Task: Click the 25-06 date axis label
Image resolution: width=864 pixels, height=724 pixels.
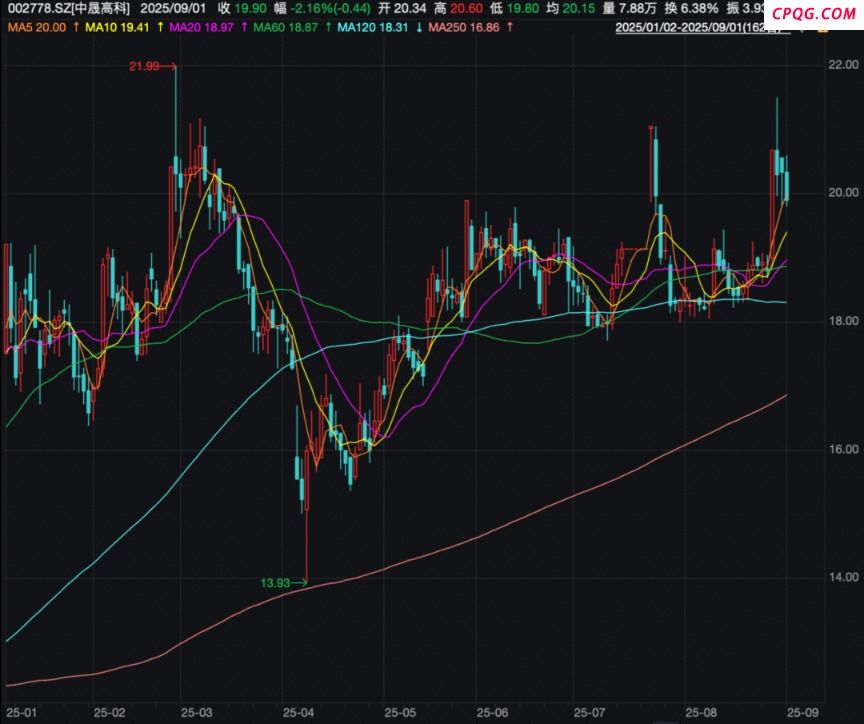Action: pos(492,712)
